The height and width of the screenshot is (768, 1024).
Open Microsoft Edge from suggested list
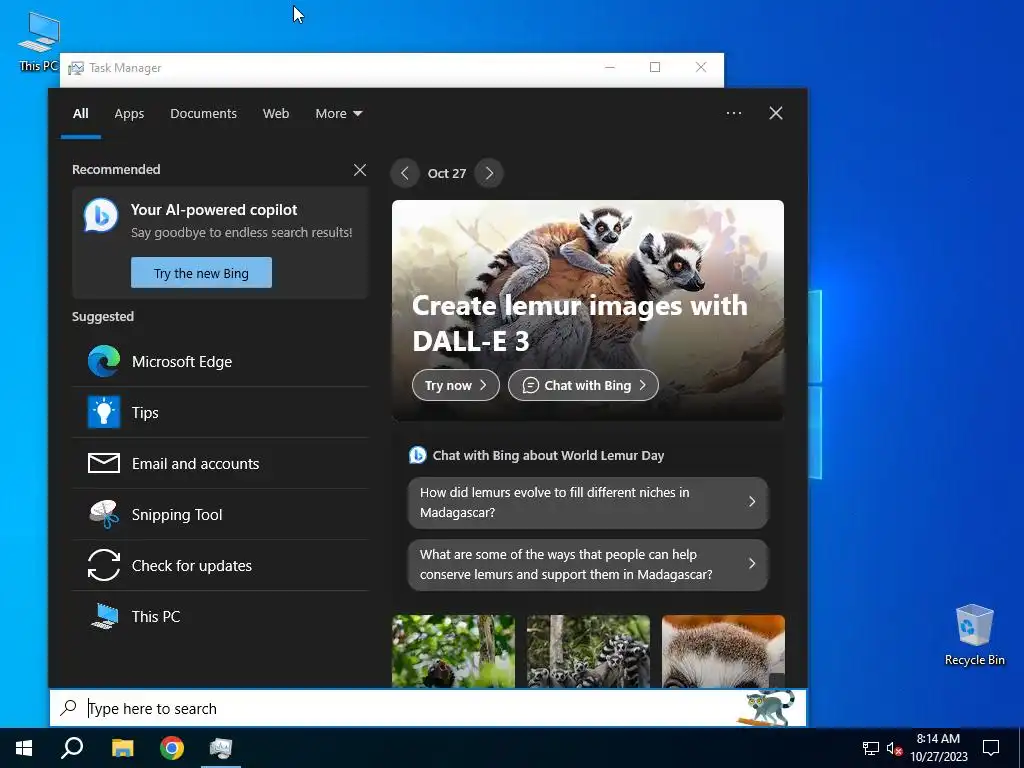(x=220, y=361)
